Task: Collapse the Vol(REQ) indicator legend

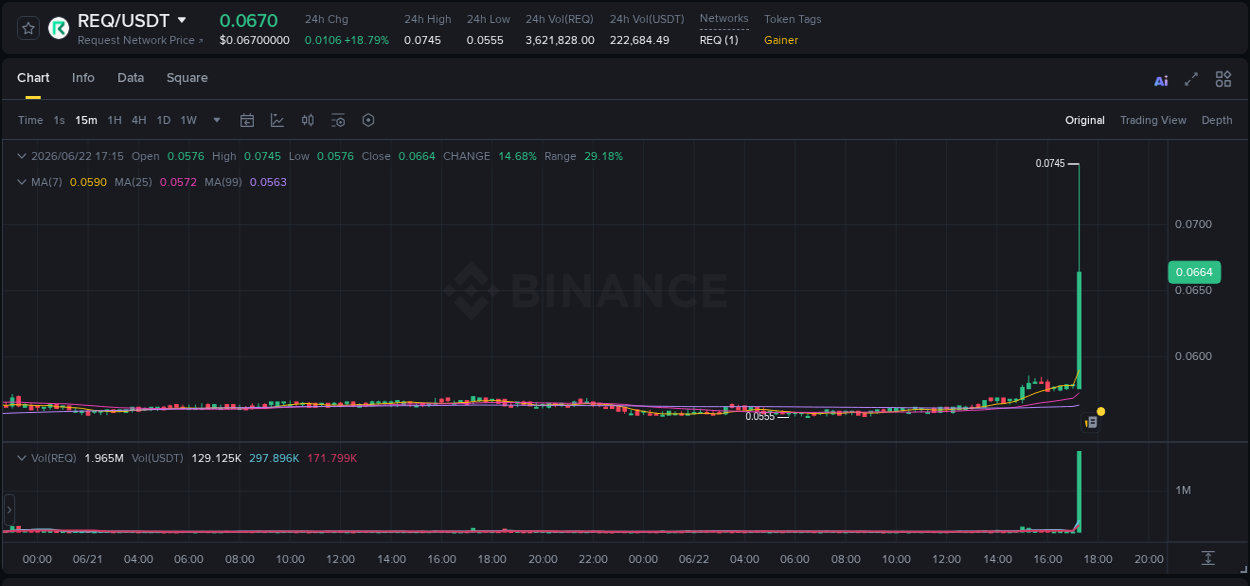Action: (22, 458)
